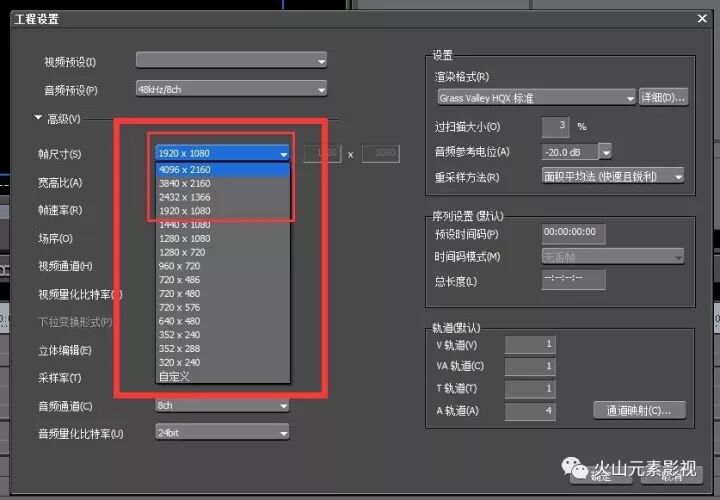Pick 960 x 720 frame size

pos(223,266)
